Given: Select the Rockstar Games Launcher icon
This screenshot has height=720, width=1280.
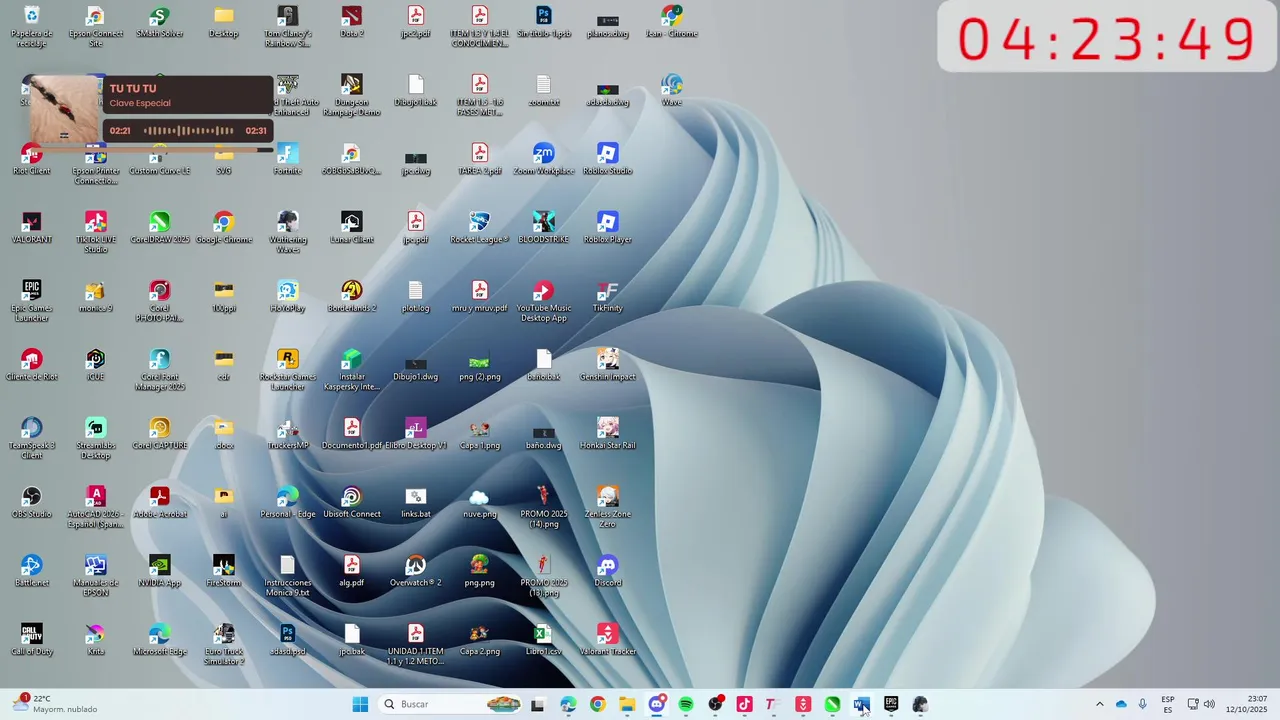Looking at the screenshot, I should tap(288, 370).
